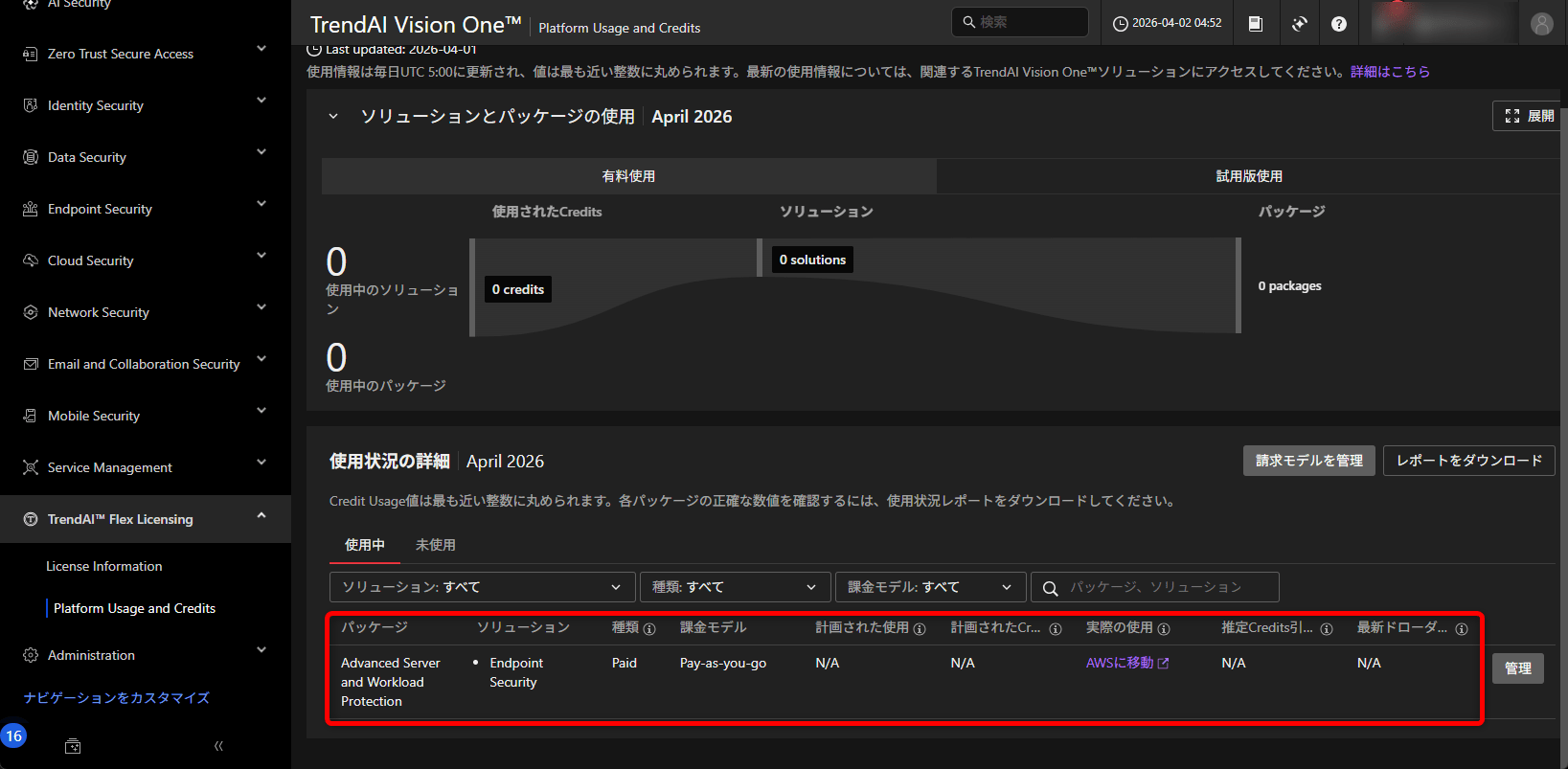Expand the Identity Security menu chevron

click(x=261, y=101)
